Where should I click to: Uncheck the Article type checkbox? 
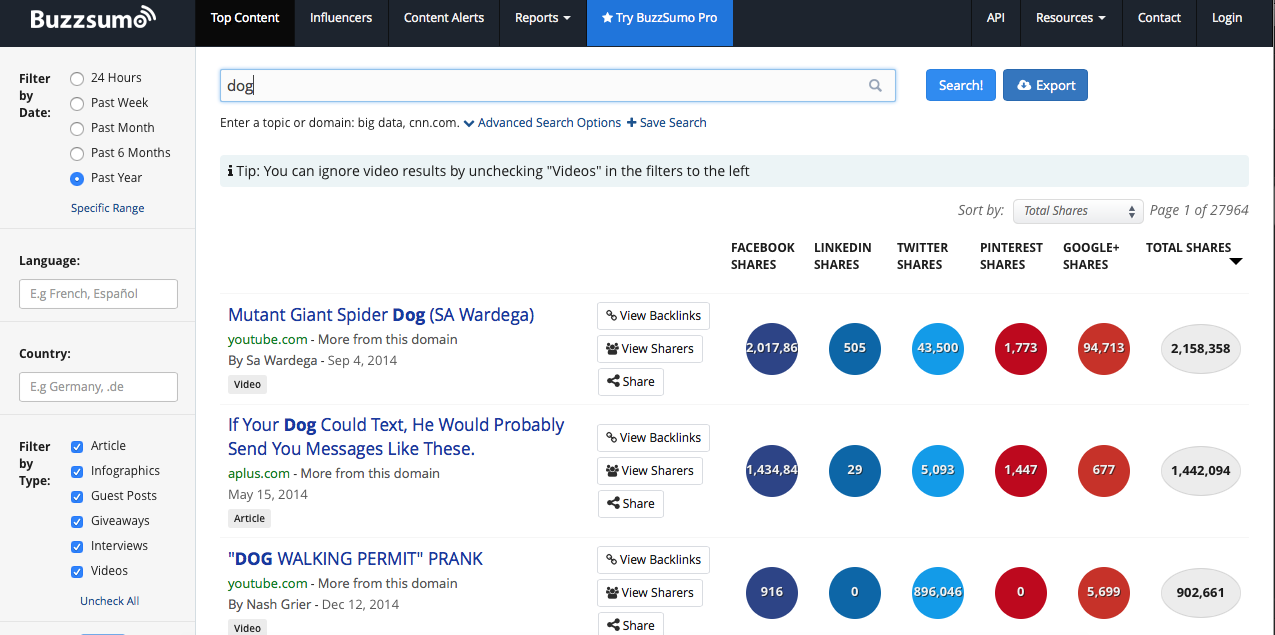77,447
